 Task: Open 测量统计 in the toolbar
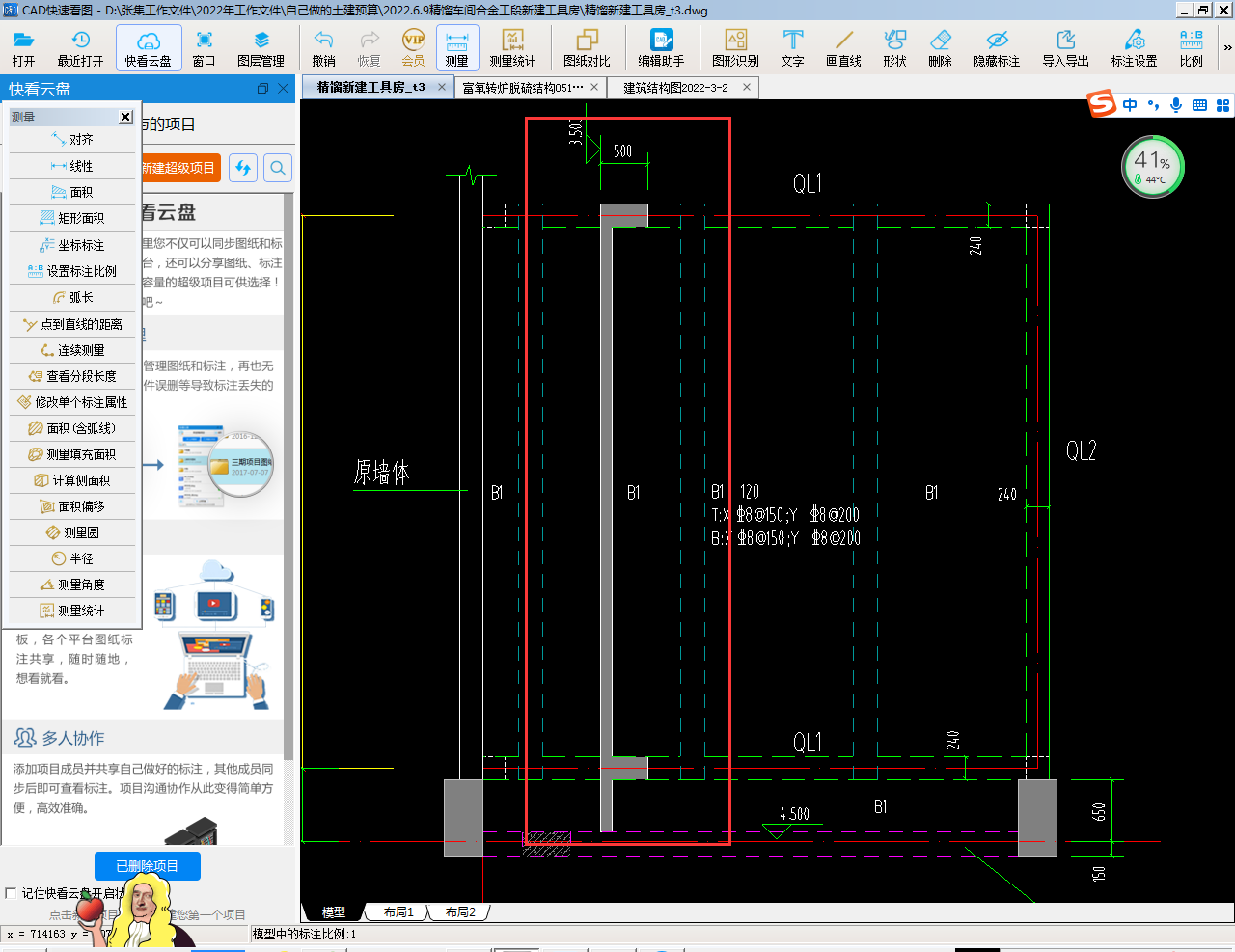pos(512,48)
